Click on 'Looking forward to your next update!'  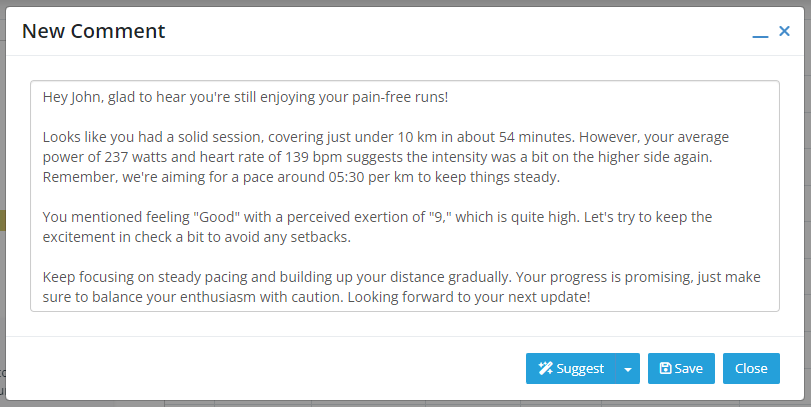pyautogui.click(x=469, y=297)
